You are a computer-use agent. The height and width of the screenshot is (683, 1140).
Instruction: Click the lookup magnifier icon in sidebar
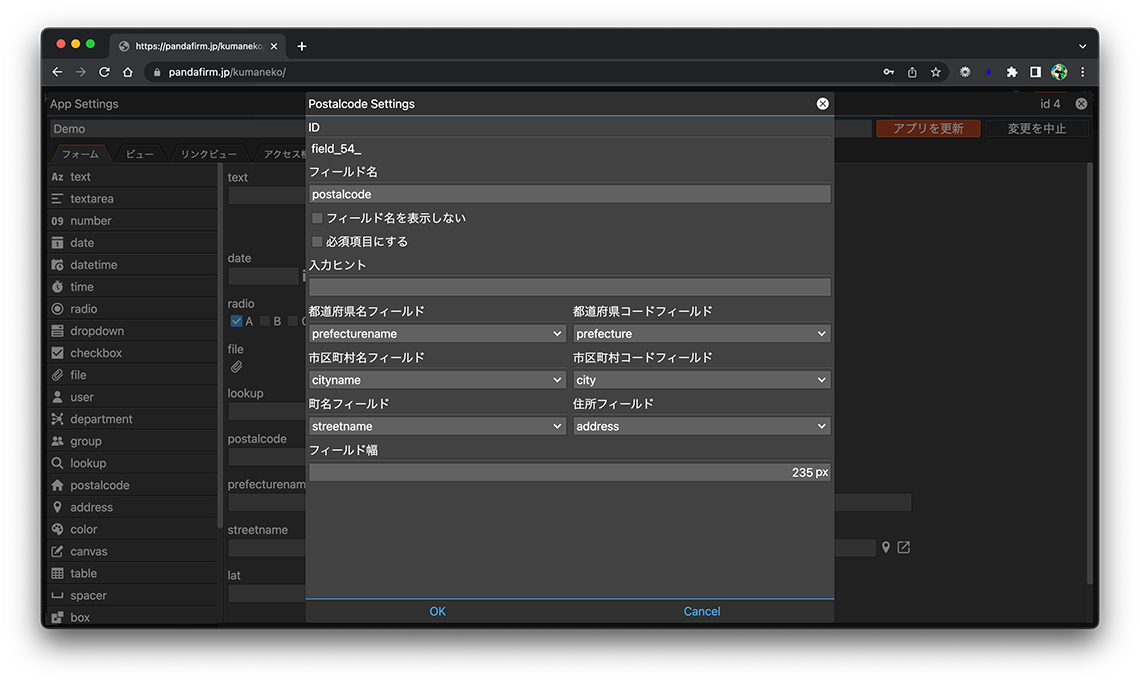coord(58,463)
